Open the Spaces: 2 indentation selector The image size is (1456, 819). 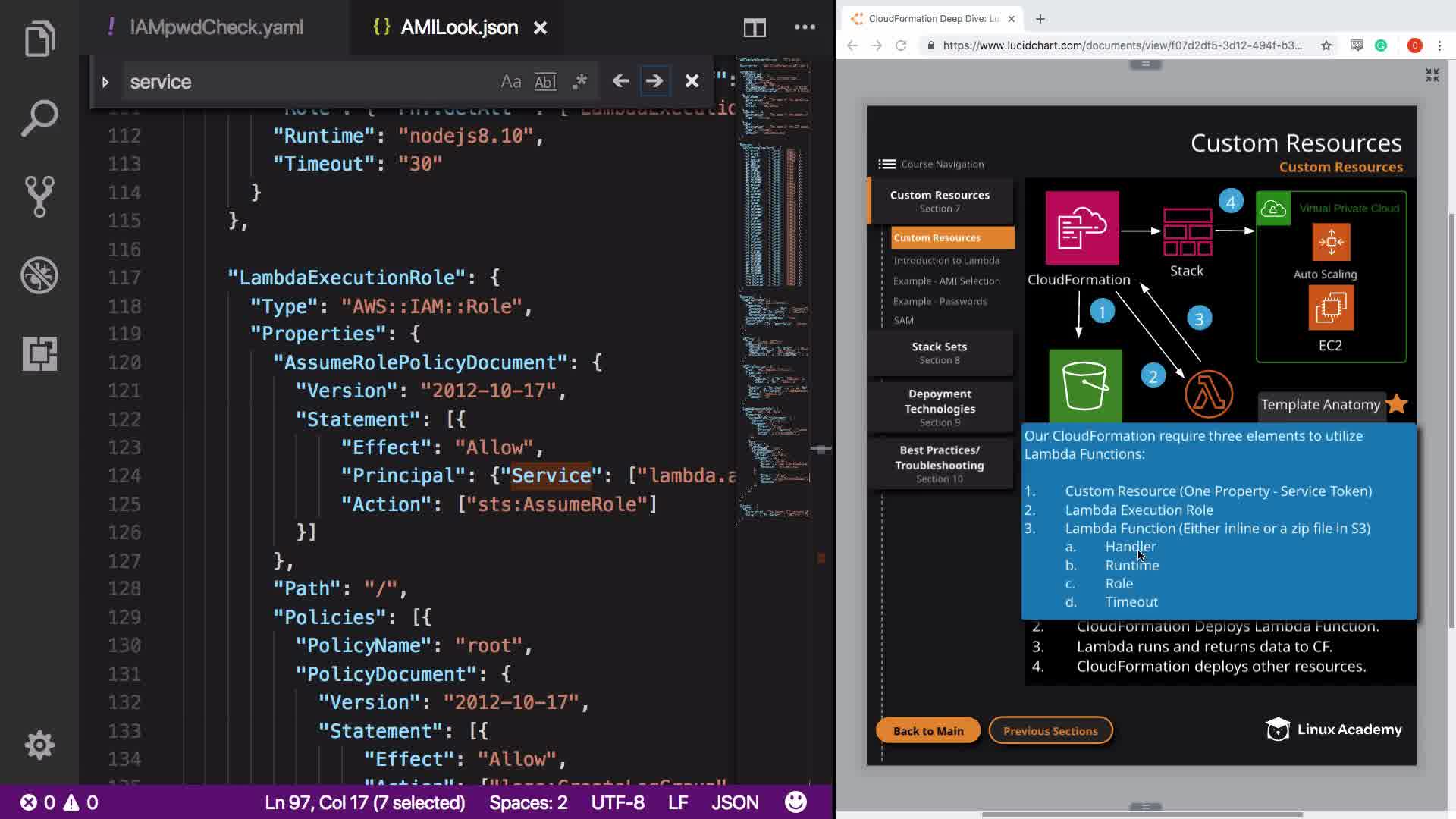tap(528, 802)
